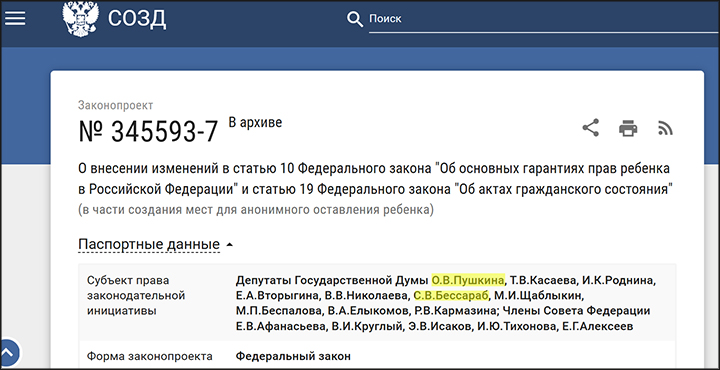The image size is (720, 370).
Task: Open the hamburger navigation menu
Action: point(15,18)
